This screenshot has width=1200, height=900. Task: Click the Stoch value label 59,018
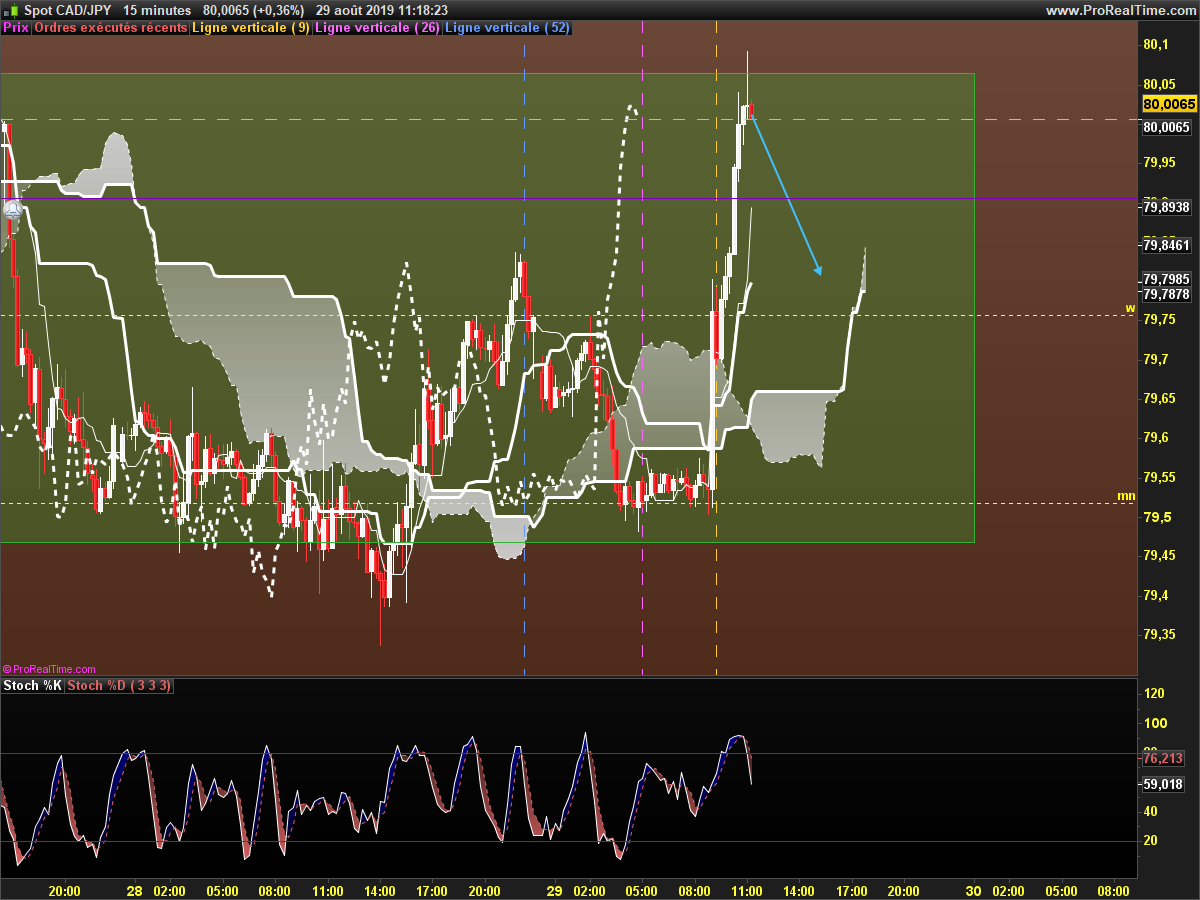pyautogui.click(x=1164, y=785)
